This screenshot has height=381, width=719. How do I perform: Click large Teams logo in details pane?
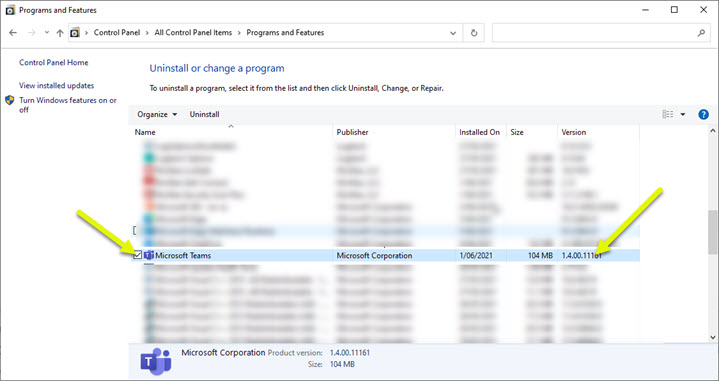[155, 361]
